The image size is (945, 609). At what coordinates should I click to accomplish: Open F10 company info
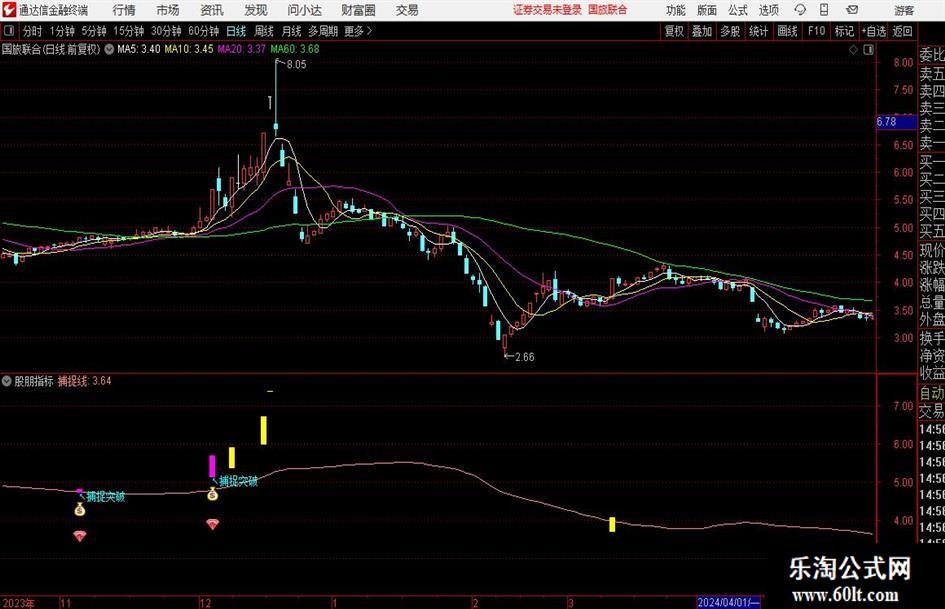pos(817,31)
